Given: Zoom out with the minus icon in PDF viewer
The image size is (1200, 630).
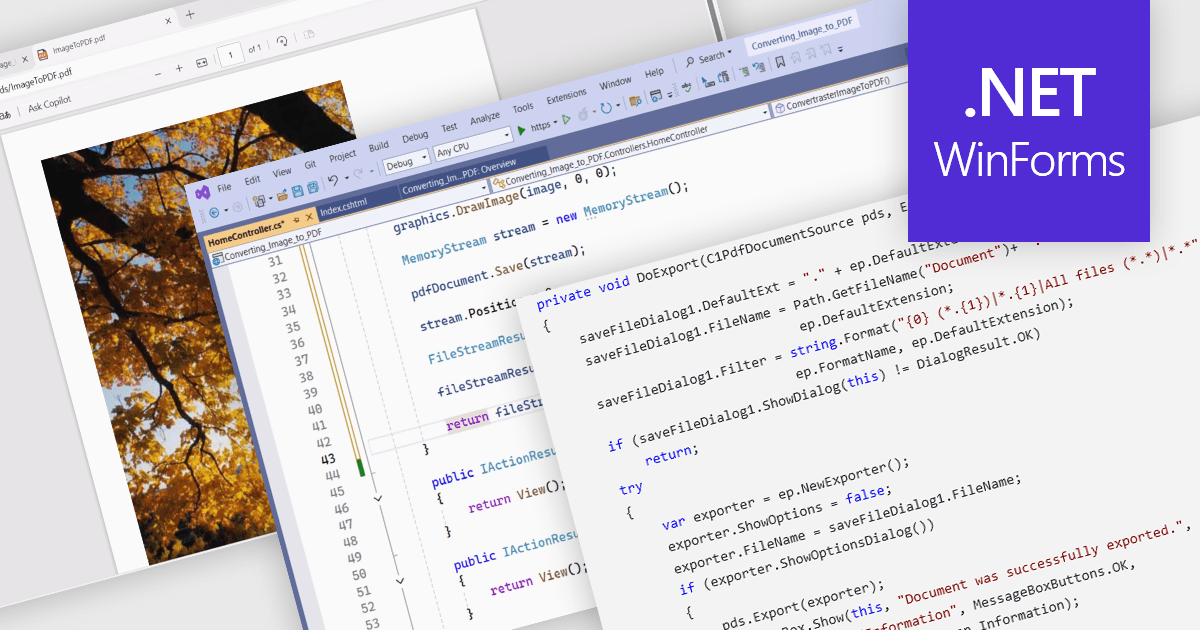Looking at the screenshot, I should 157,73.
